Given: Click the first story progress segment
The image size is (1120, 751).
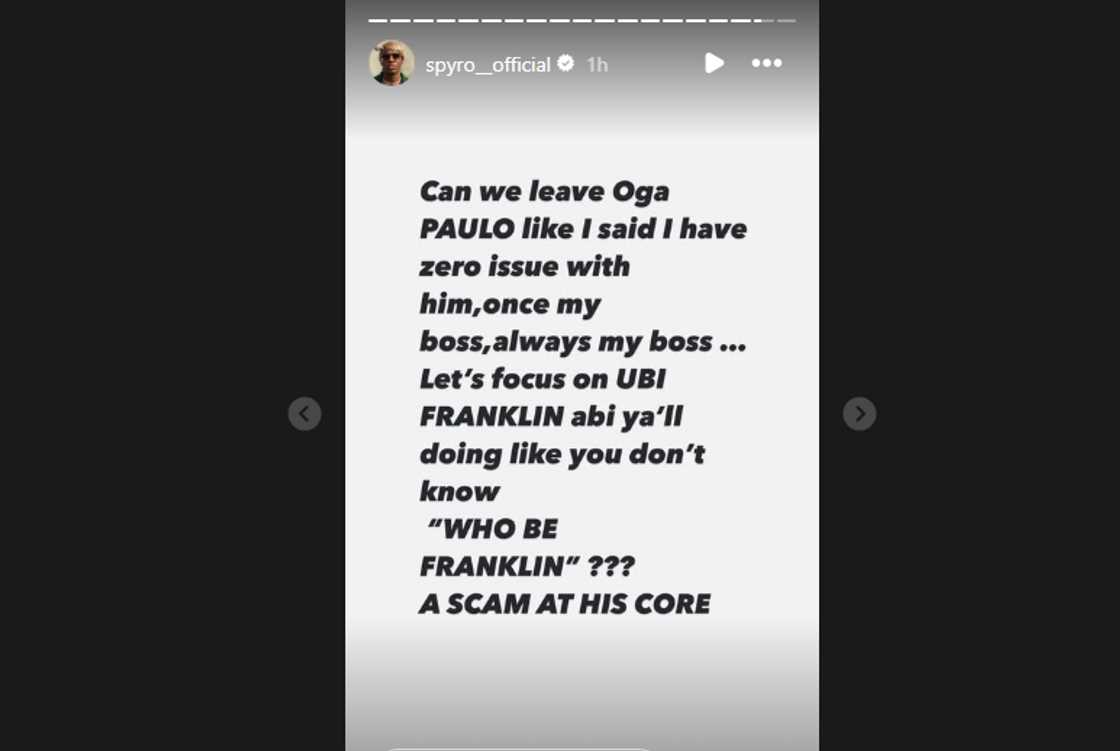Looking at the screenshot, I should coord(378,21).
